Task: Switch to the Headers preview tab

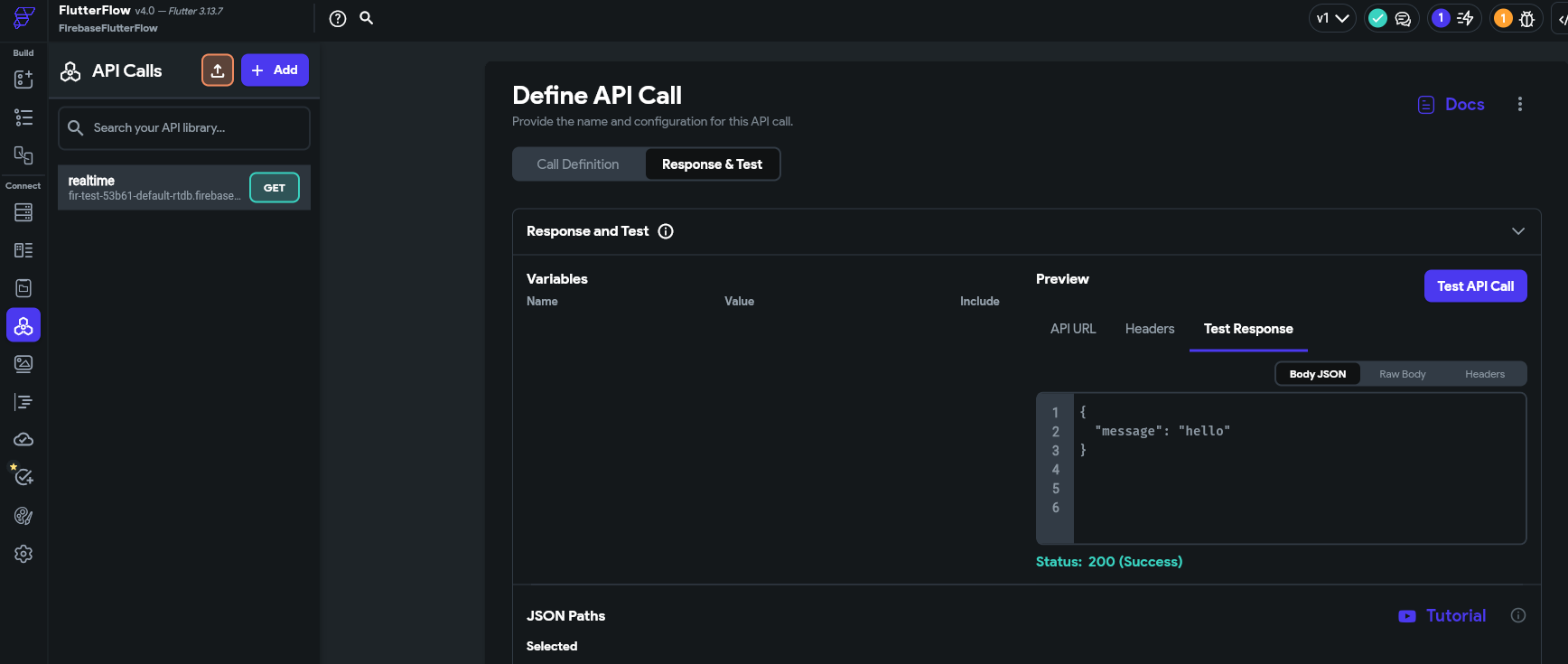Action: tap(1150, 329)
